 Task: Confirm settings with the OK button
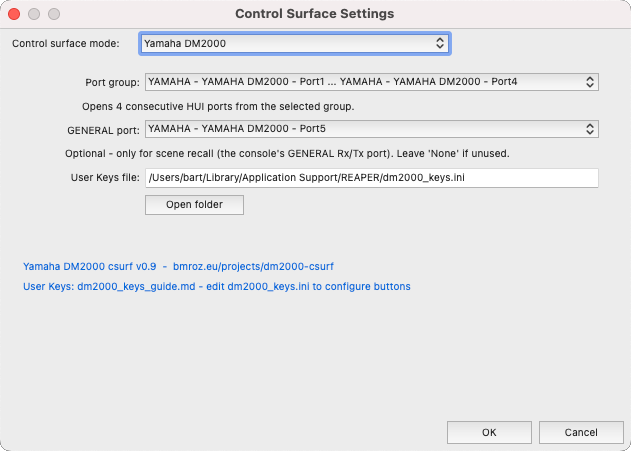pos(489,432)
